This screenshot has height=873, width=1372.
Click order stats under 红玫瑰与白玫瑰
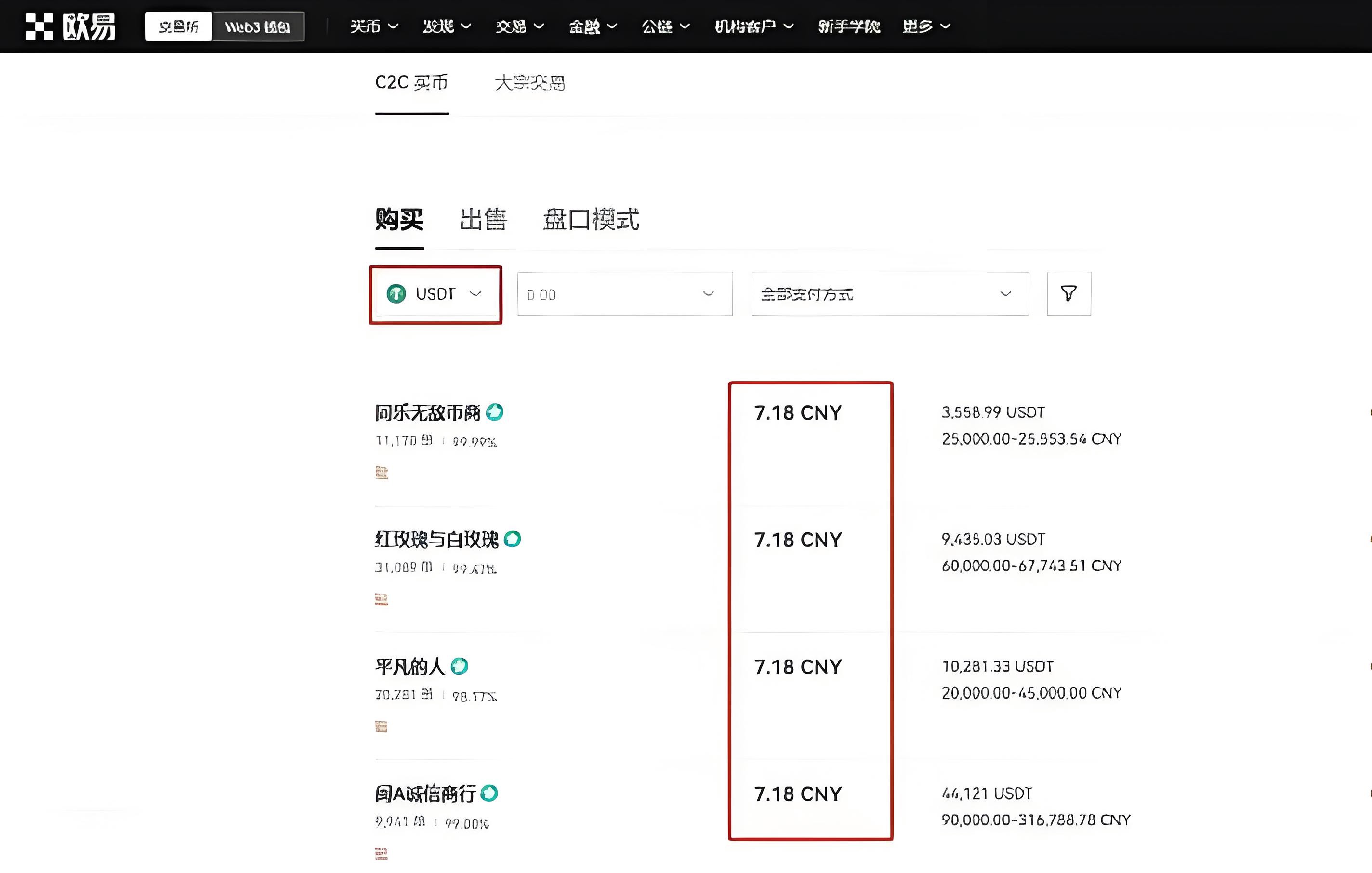point(436,568)
